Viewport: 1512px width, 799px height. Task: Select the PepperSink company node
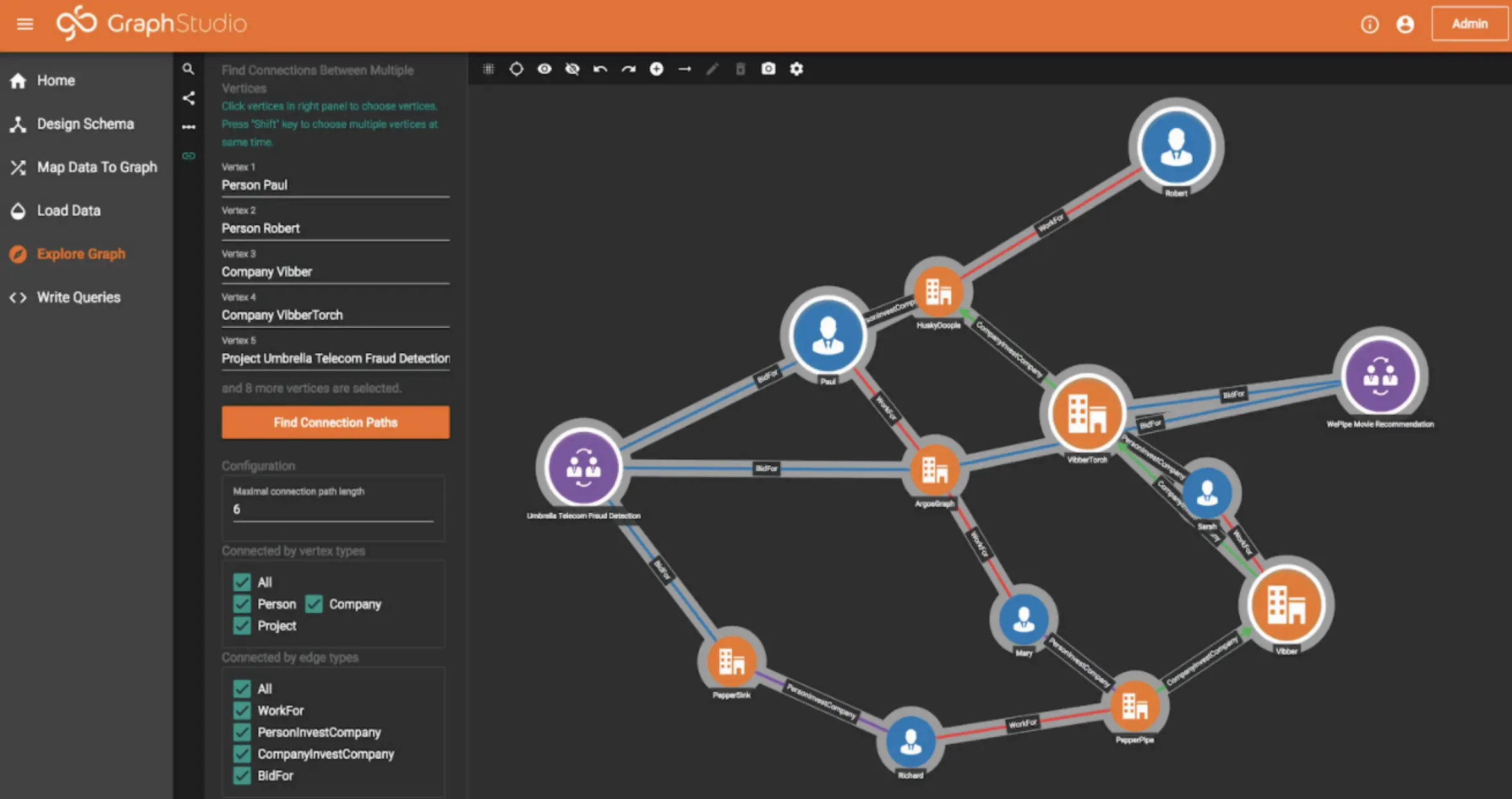pos(731,660)
